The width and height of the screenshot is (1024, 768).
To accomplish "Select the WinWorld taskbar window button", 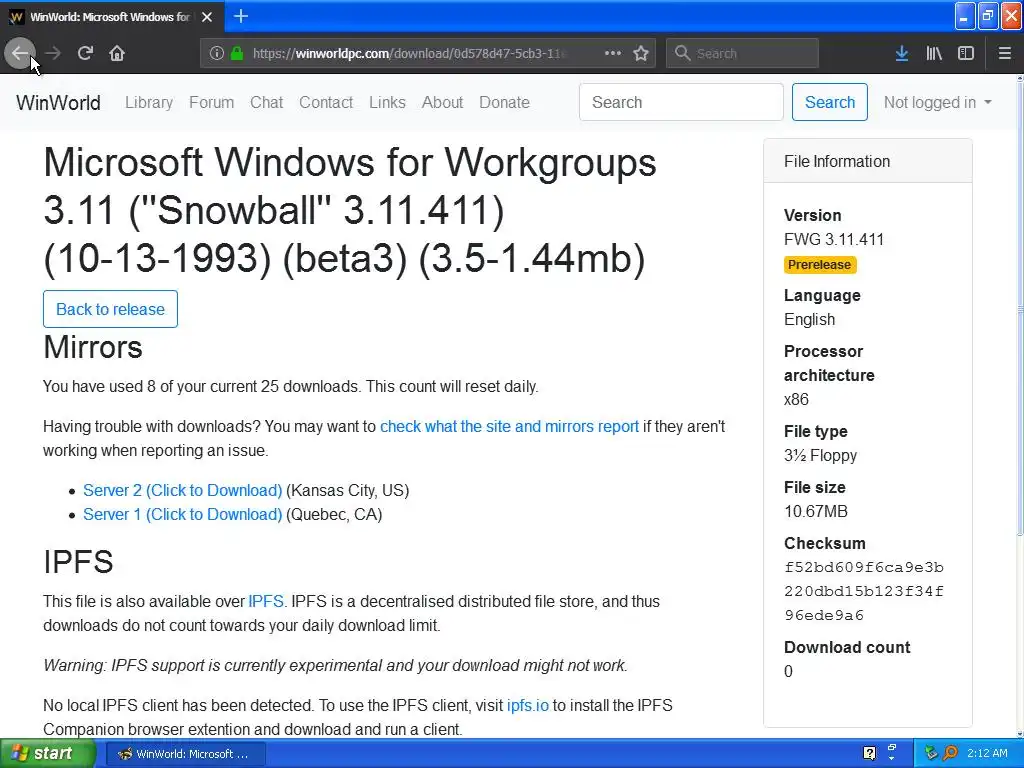I will coord(185,754).
